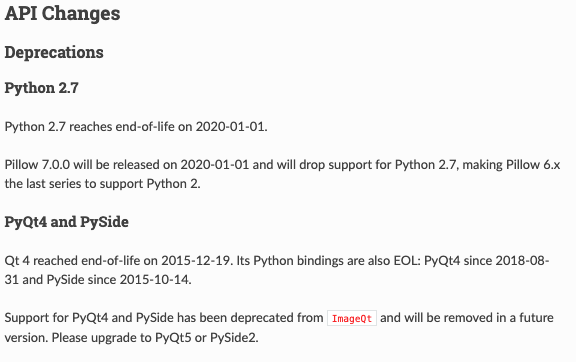Click the Deprecations section heading

pos(54,53)
